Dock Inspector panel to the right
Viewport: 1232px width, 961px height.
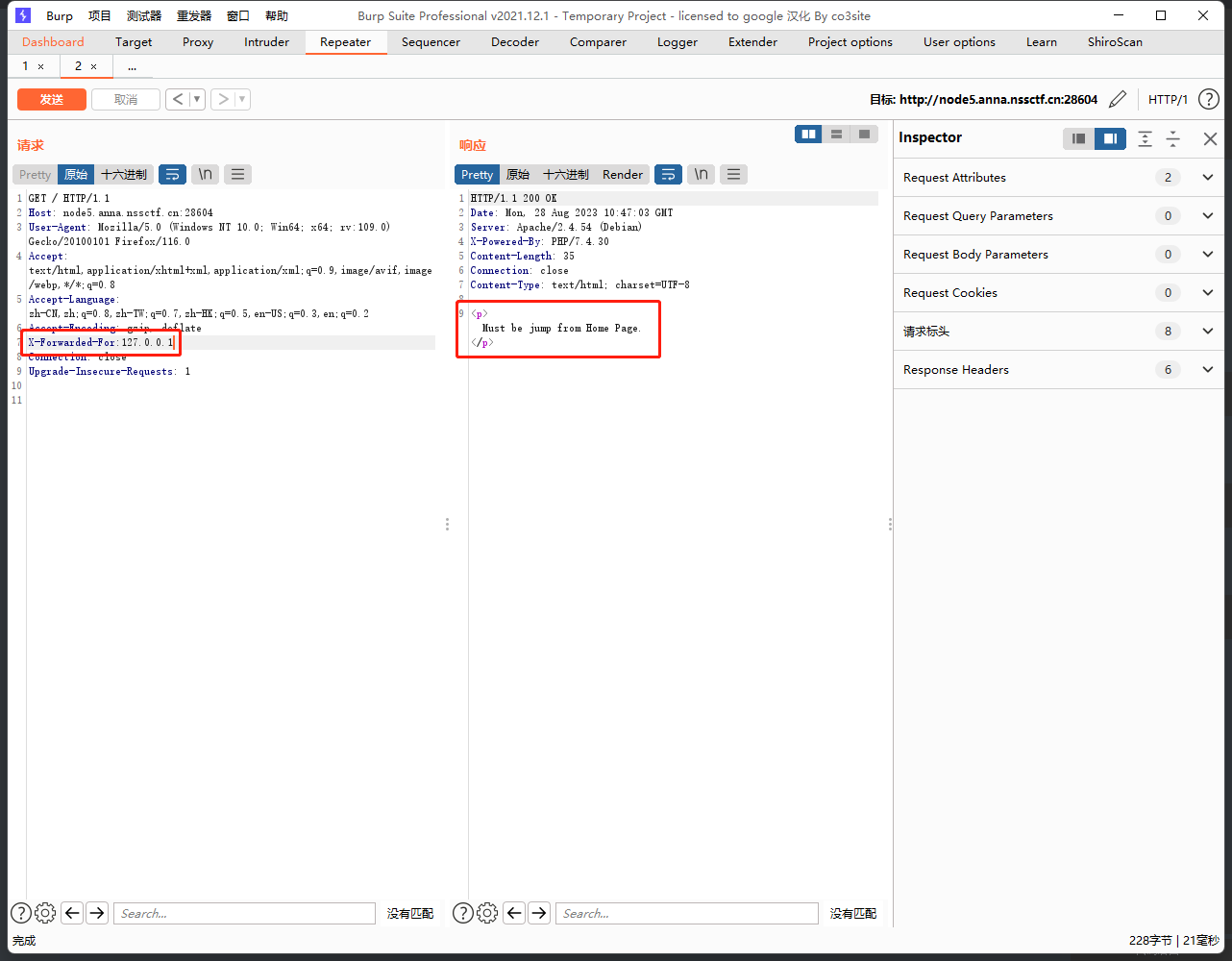1110,138
